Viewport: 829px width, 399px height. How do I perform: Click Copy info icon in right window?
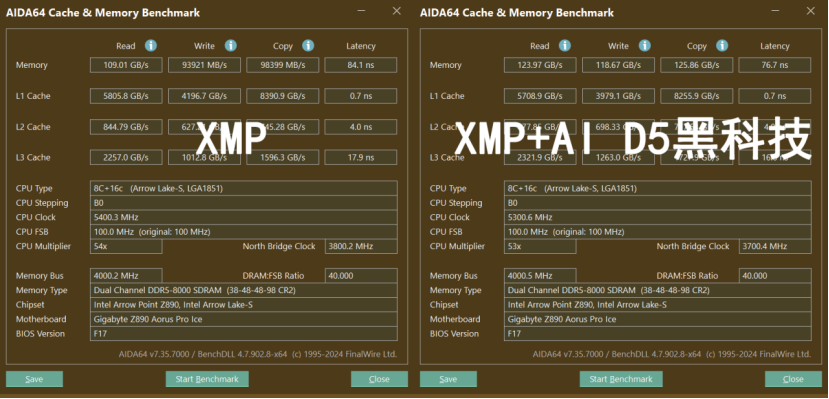[x=722, y=46]
